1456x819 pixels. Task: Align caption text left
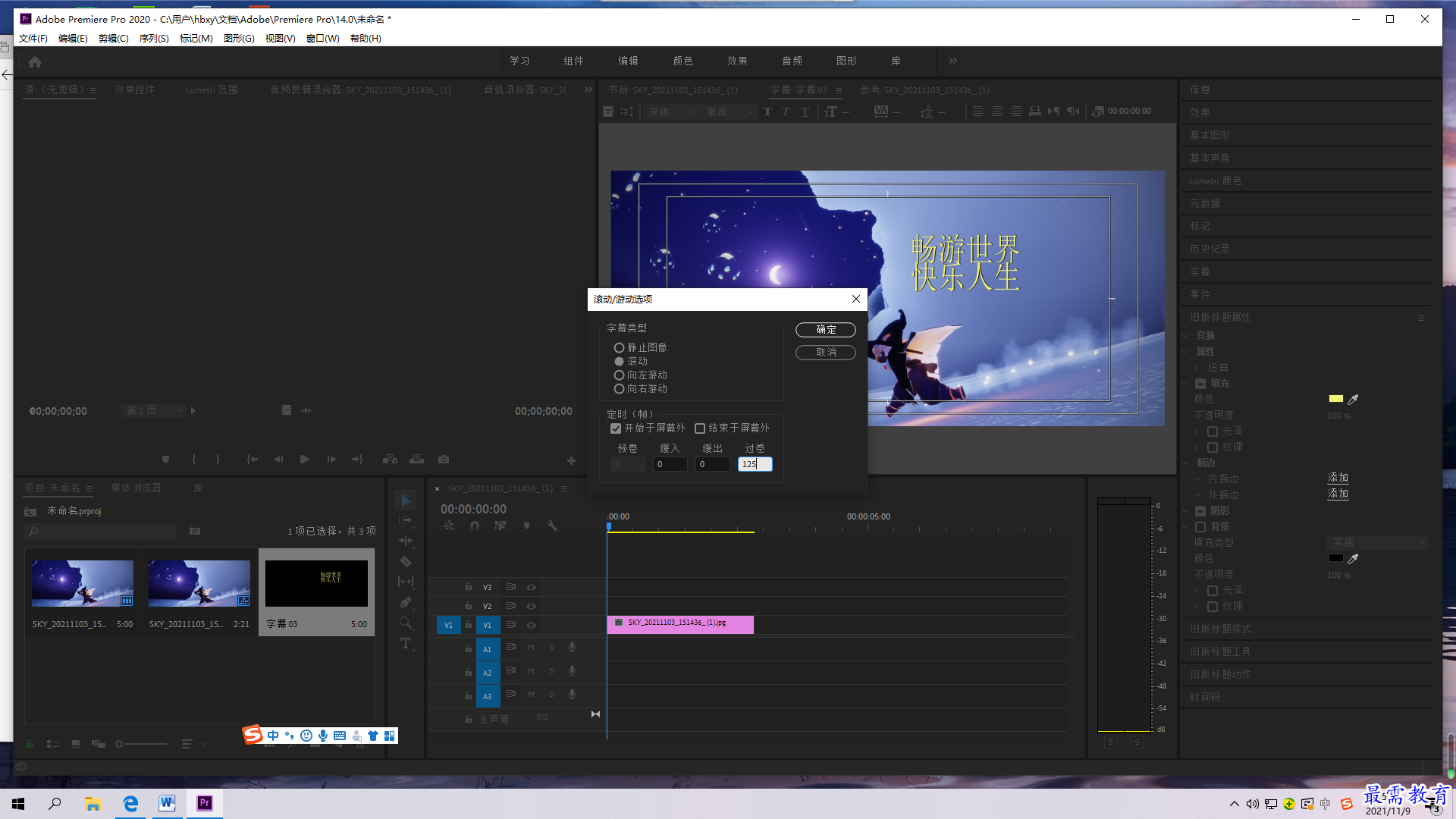pos(978,111)
